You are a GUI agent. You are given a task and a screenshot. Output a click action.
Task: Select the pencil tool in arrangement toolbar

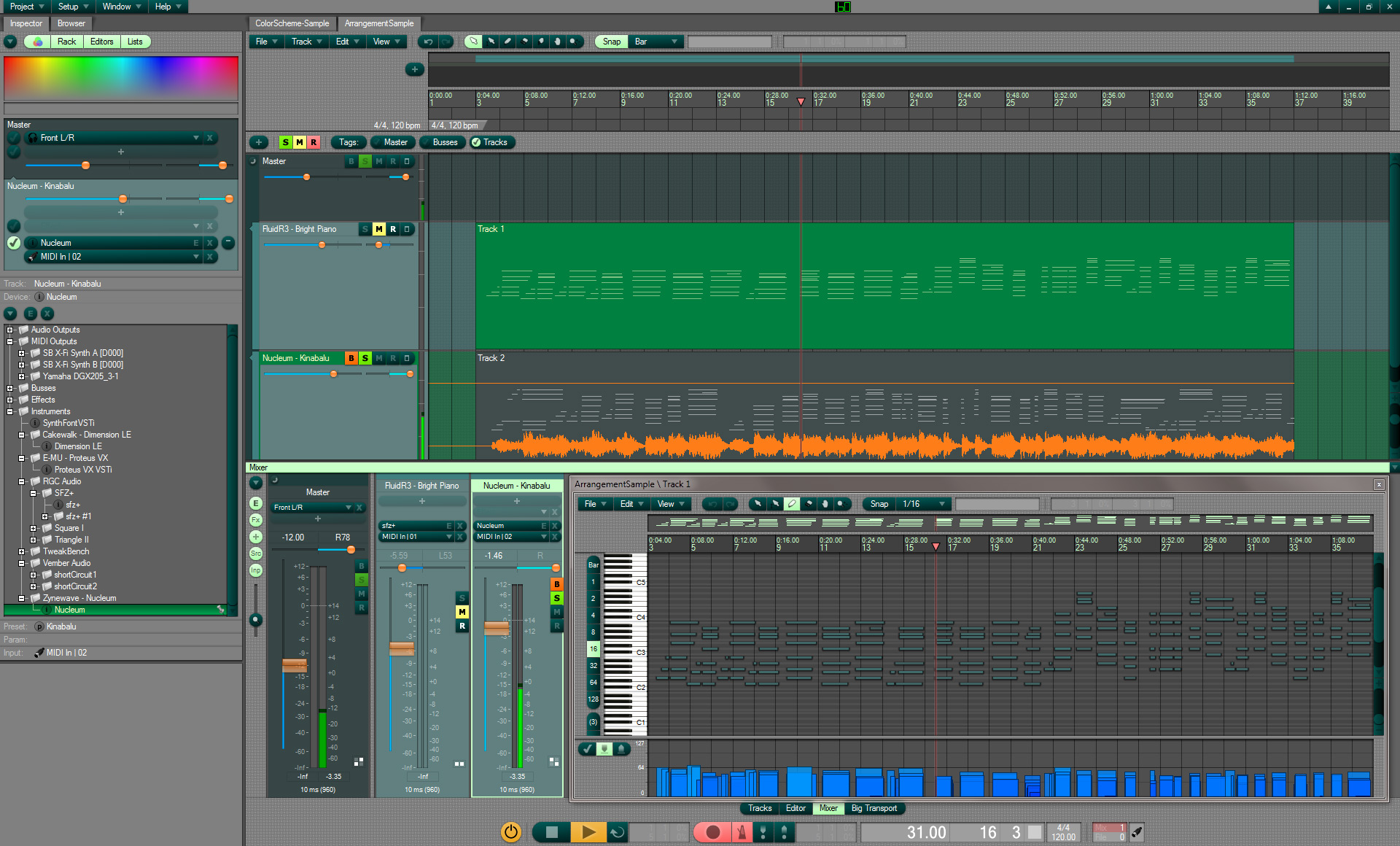point(507,42)
